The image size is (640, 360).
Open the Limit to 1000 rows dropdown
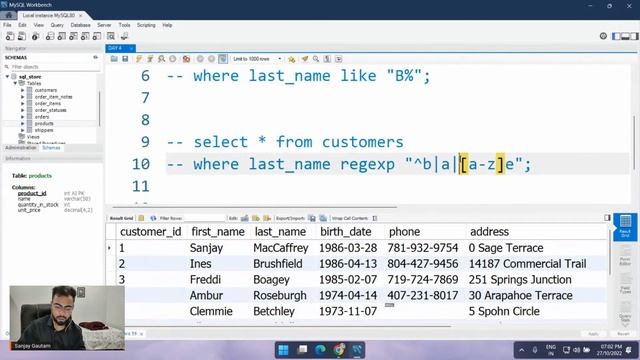tap(257, 59)
